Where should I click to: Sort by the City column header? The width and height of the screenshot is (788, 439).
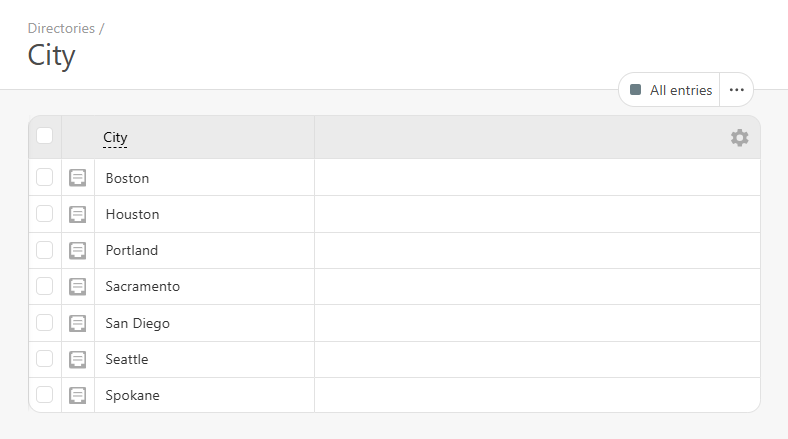(115, 138)
